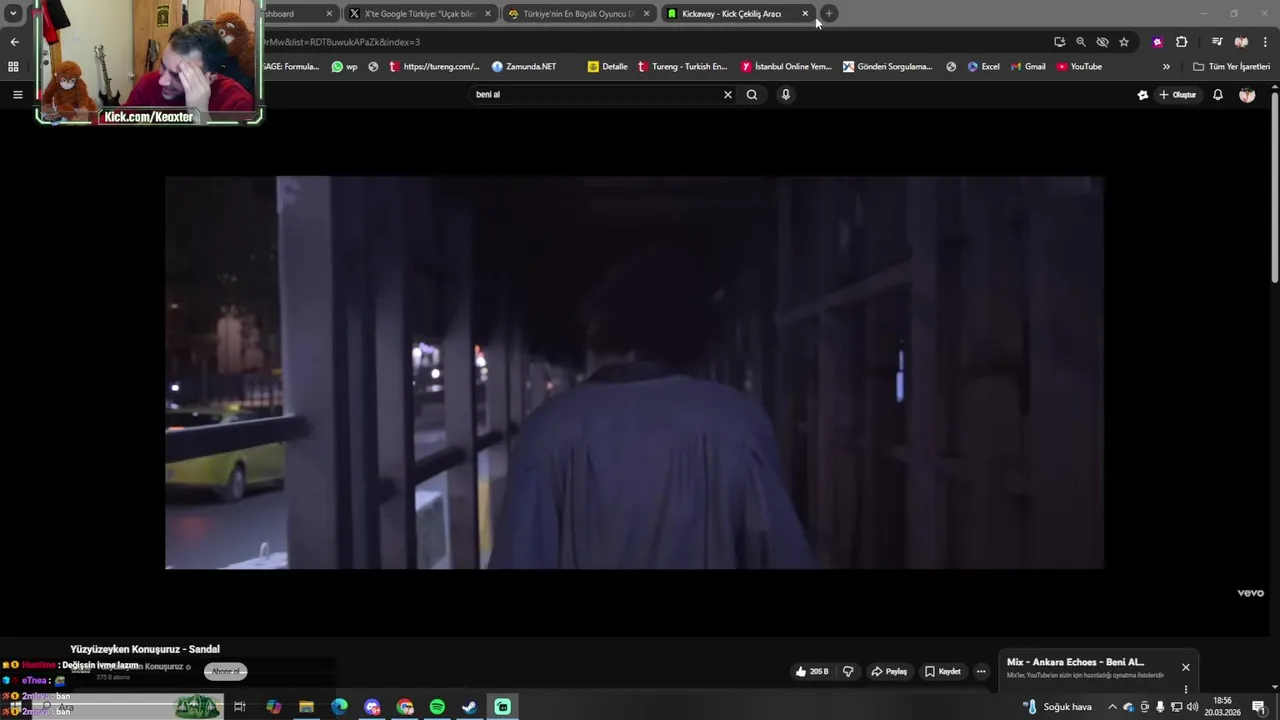
Task: Open the Mix playlist panel three-dot options
Action: 1186,689
